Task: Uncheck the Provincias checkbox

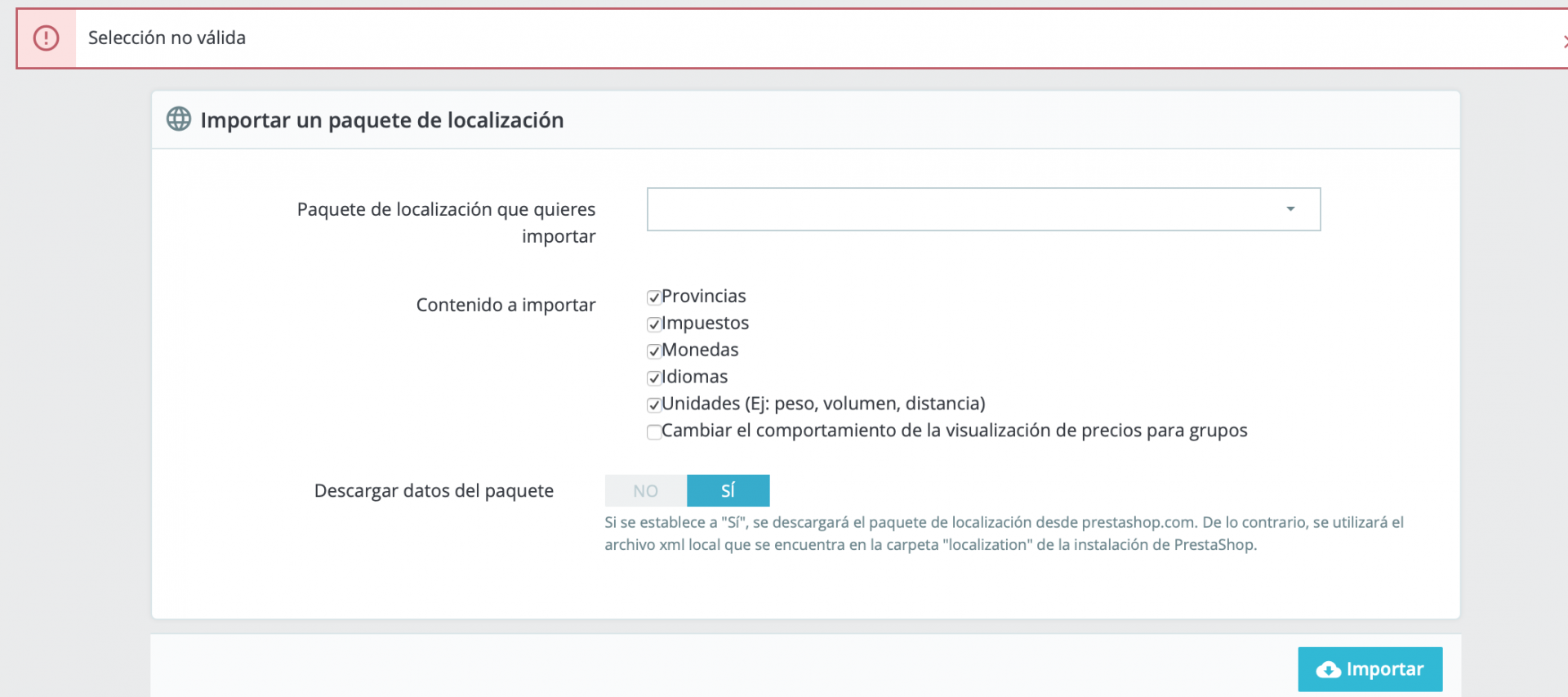Action: (x=654, y=297)
